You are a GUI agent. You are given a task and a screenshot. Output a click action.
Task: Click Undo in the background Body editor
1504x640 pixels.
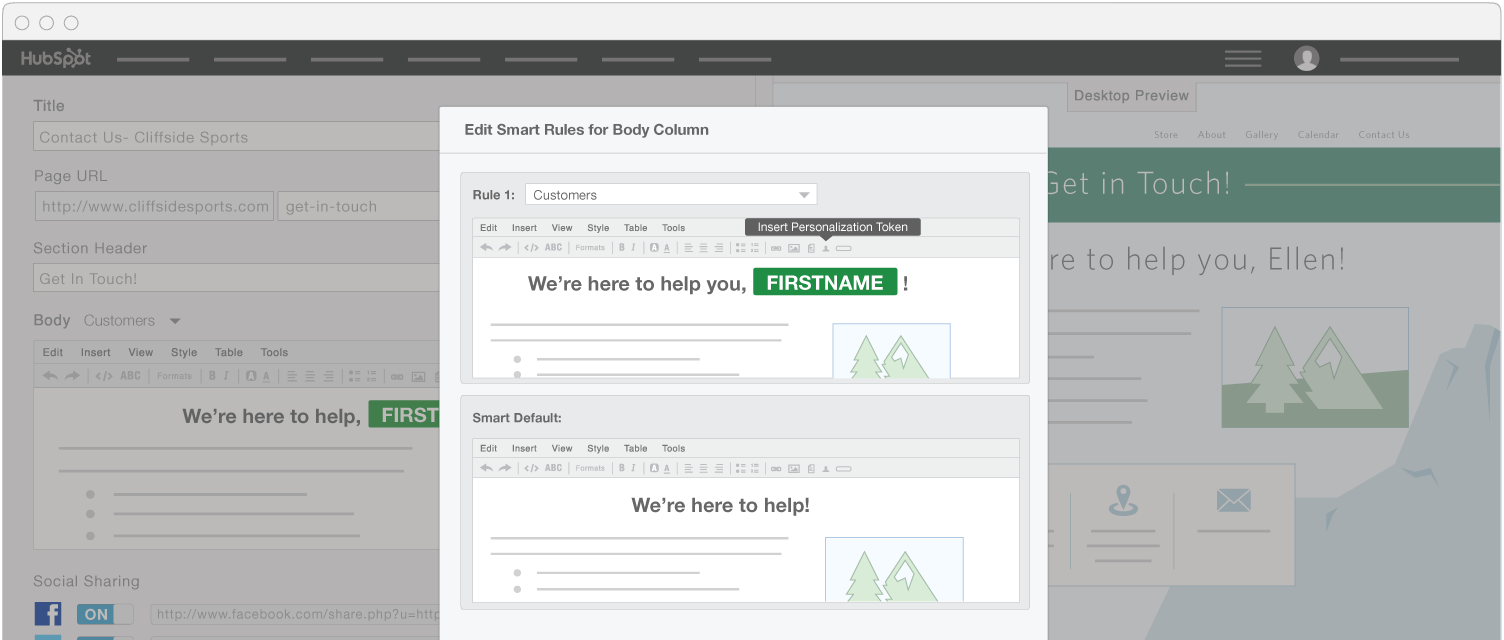(x=49, y=376)
